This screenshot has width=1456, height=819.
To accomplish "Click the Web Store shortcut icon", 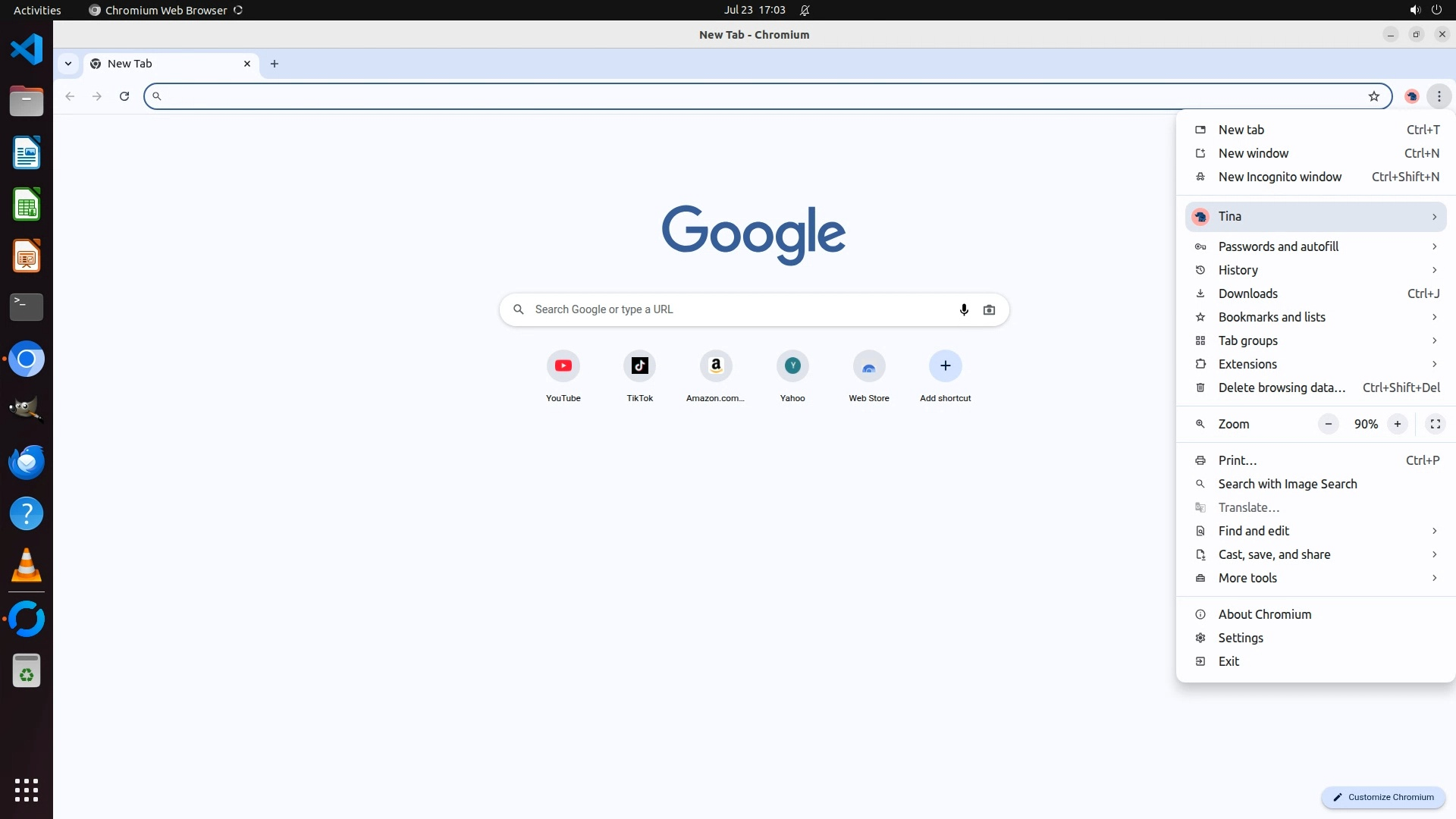I will tap(868, 366).
